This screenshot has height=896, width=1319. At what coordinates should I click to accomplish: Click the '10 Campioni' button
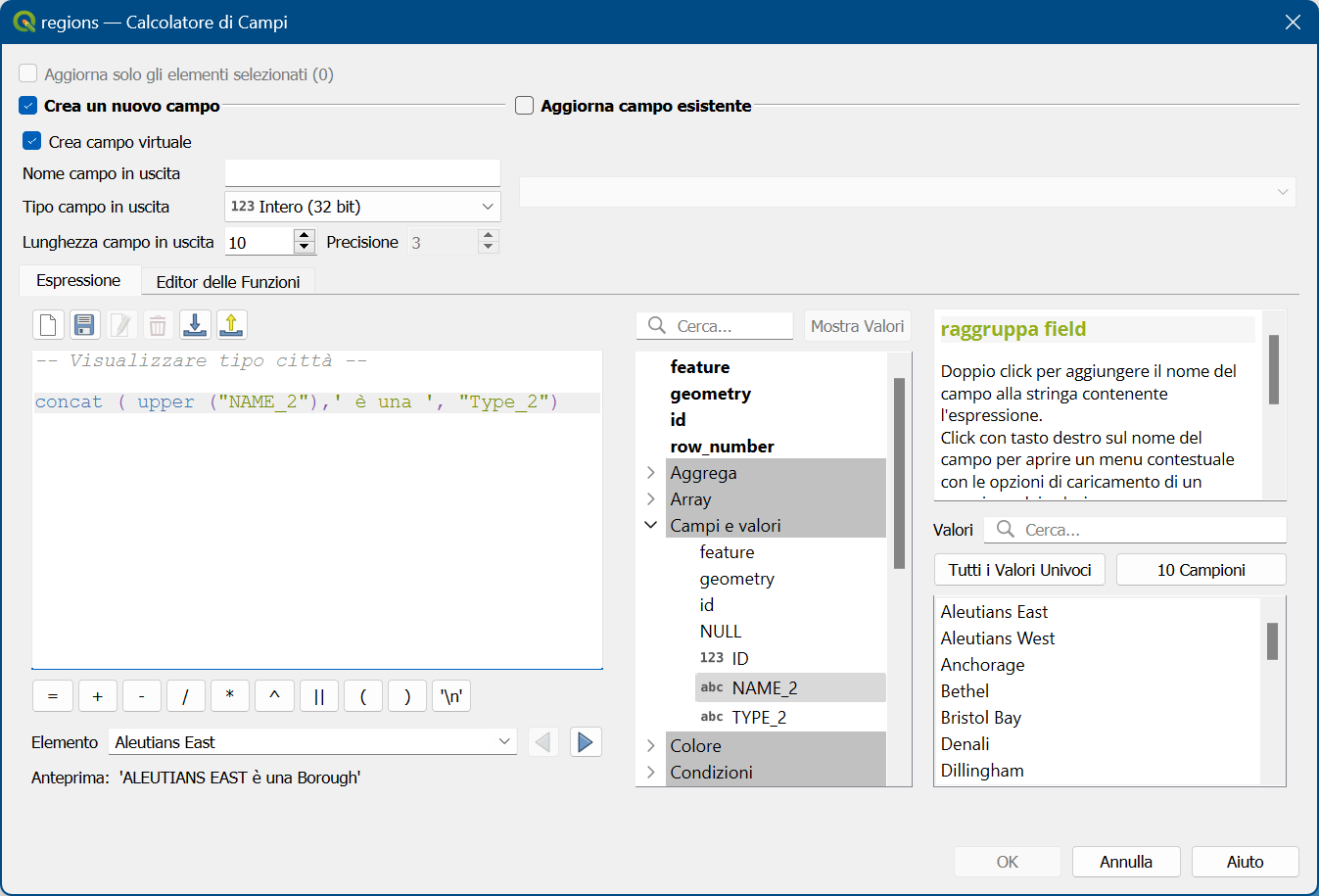pos(1201,570)
